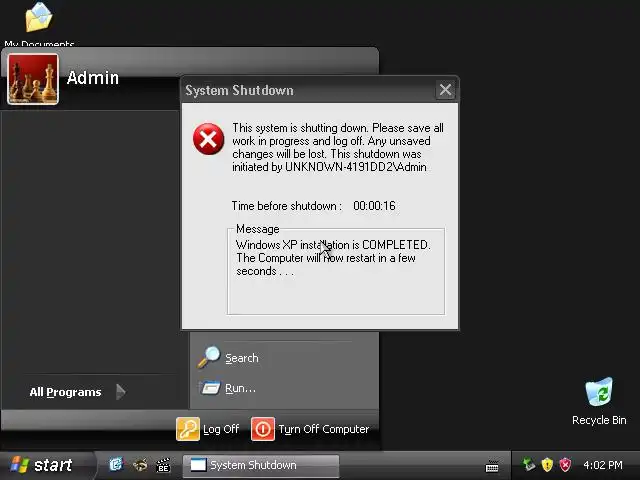Viewport: 640px width, 480px height.
Task: Click the Safely Remove Hardware tray icon
Action: click(x=529, y=464)
